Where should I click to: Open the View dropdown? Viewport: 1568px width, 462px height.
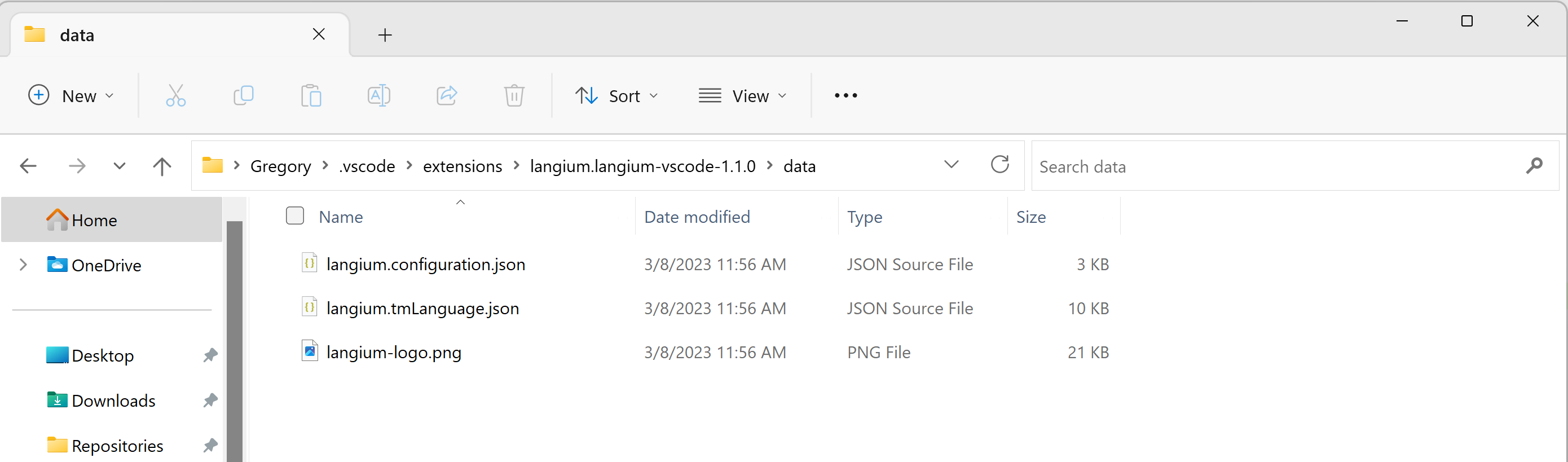tap(743, 95)
